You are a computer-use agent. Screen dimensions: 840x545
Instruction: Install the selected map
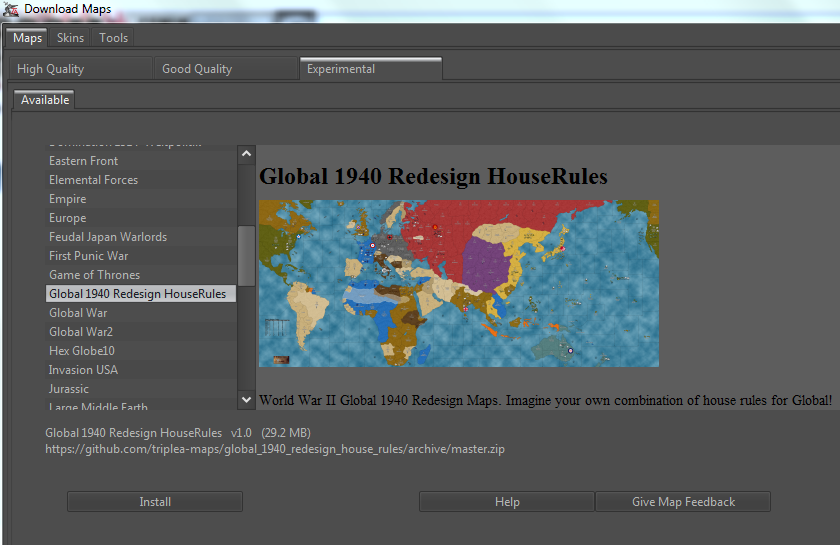pyautogui.click(x=155, y=502)
